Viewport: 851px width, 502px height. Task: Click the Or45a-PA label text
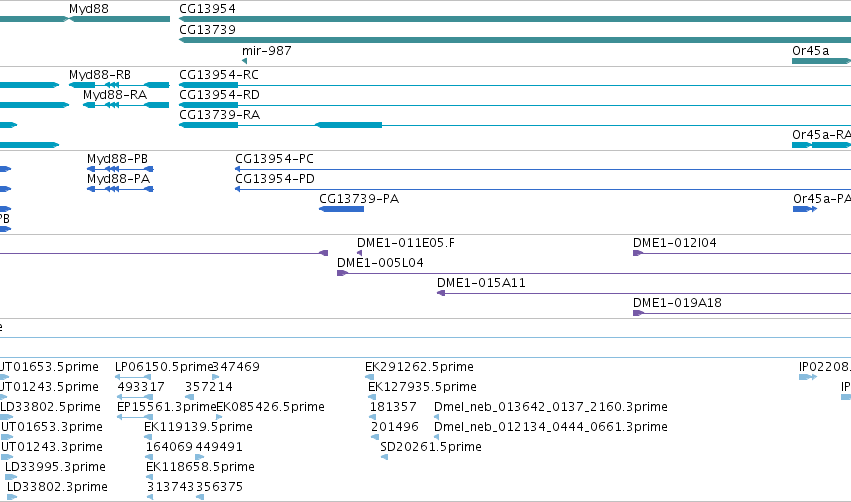coord(822,199)
